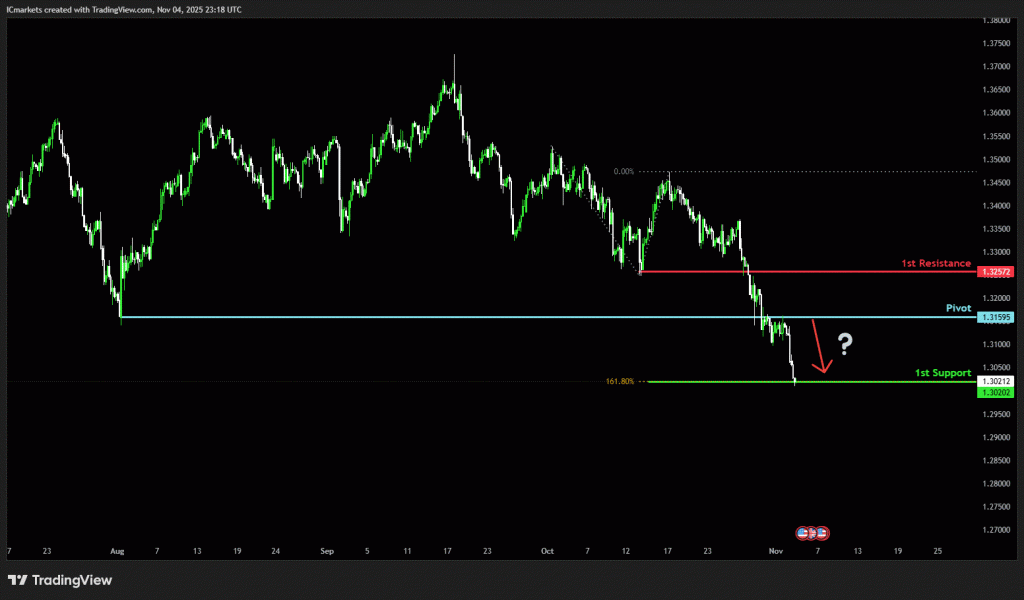Open the leftmost US flag economic event
Screen dimensions: 1024x600
click(x=802, y=533)
